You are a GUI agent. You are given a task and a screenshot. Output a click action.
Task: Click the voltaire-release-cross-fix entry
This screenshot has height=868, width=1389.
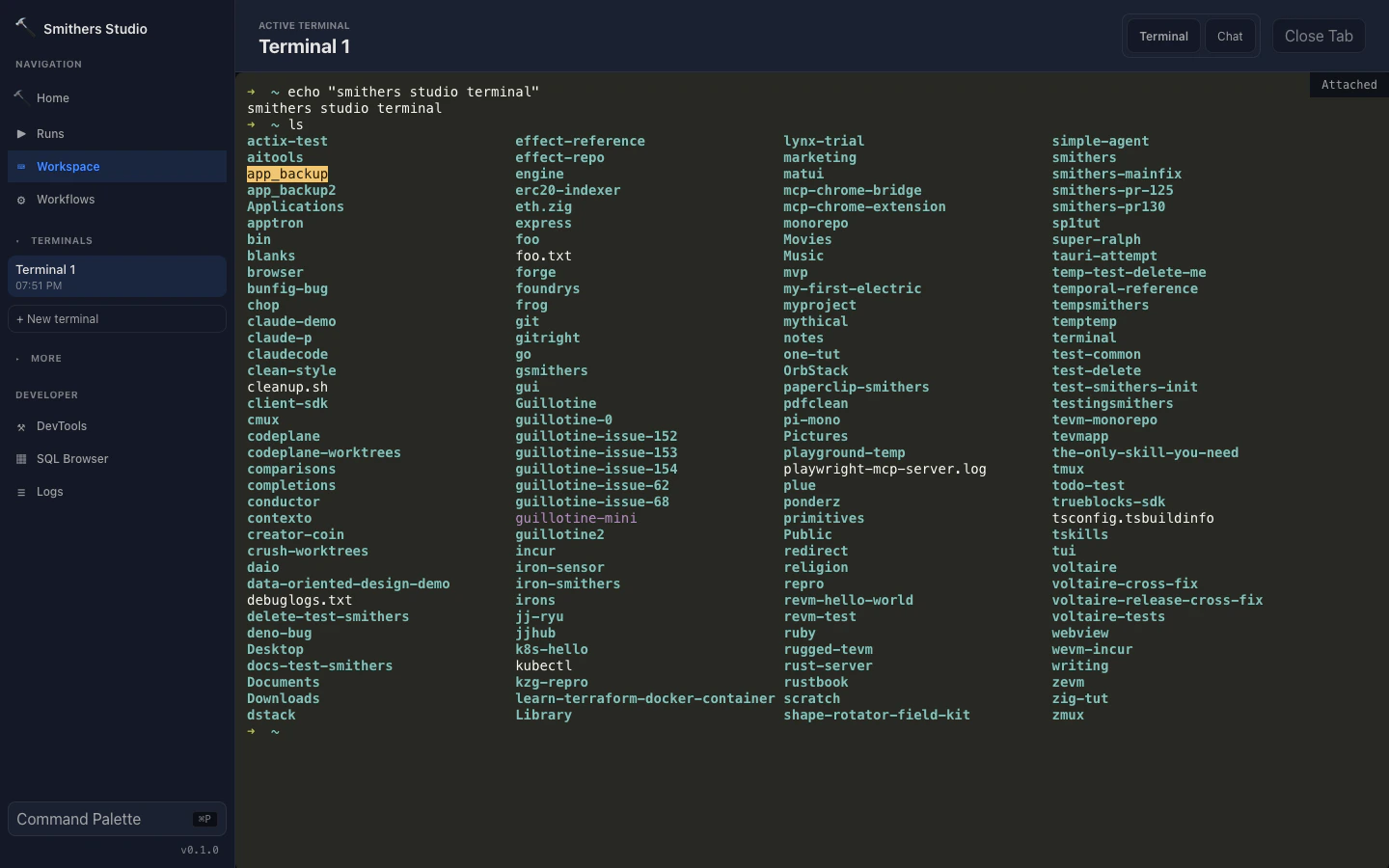click(x=1157, y=600)
